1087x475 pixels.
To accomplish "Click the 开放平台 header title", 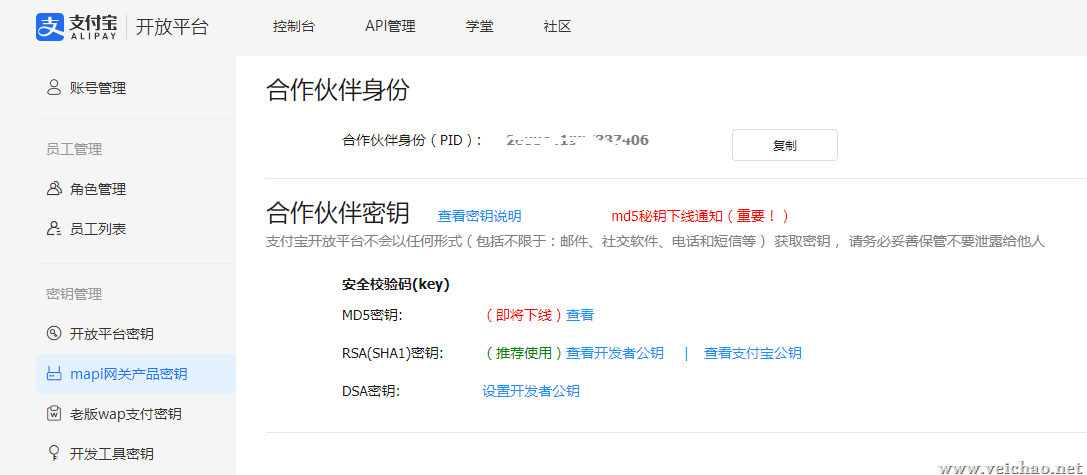I will pyautogui.click(x=172, y=27).
